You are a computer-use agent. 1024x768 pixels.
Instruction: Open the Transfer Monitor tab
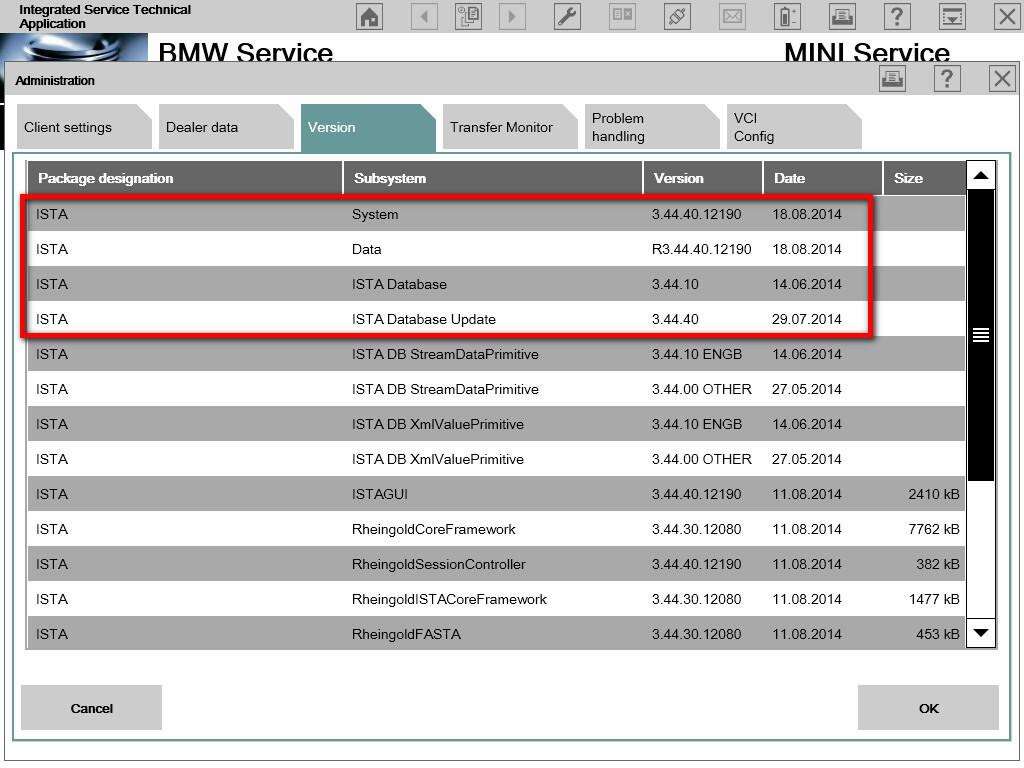(509, 127)
